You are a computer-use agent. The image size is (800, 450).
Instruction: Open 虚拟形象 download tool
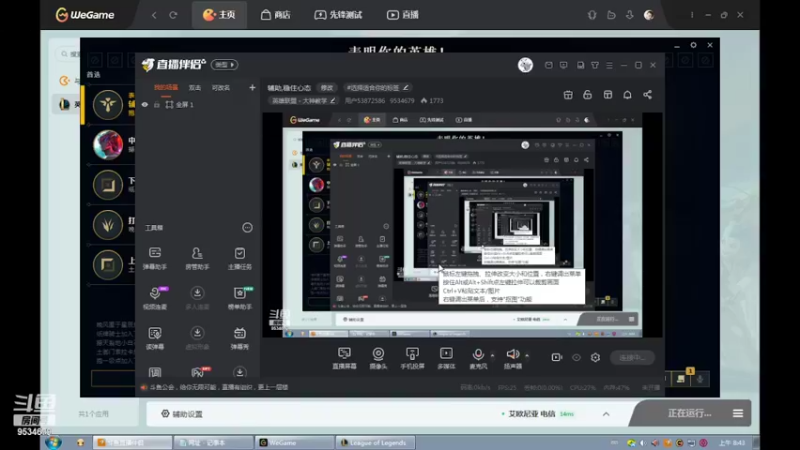[197, 338]
